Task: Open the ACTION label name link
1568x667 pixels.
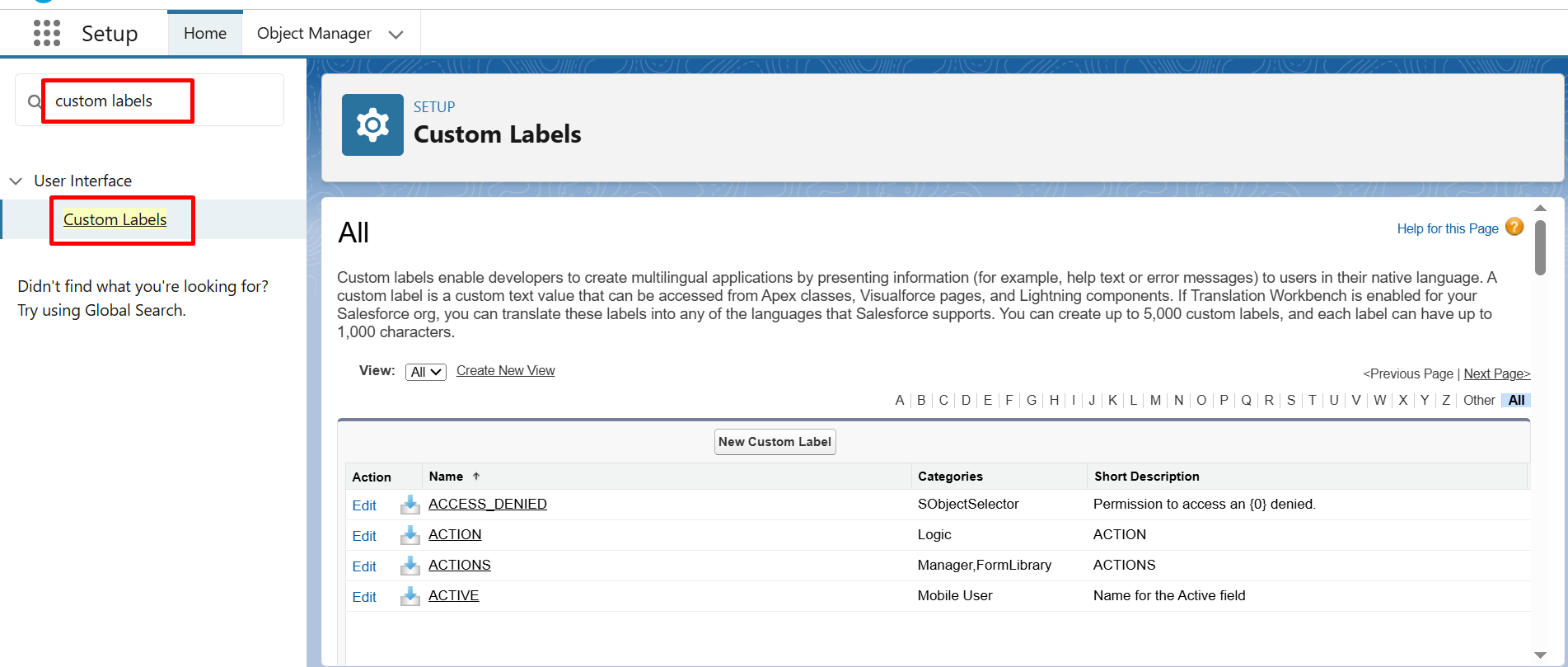Action: (x=455, y=534)
